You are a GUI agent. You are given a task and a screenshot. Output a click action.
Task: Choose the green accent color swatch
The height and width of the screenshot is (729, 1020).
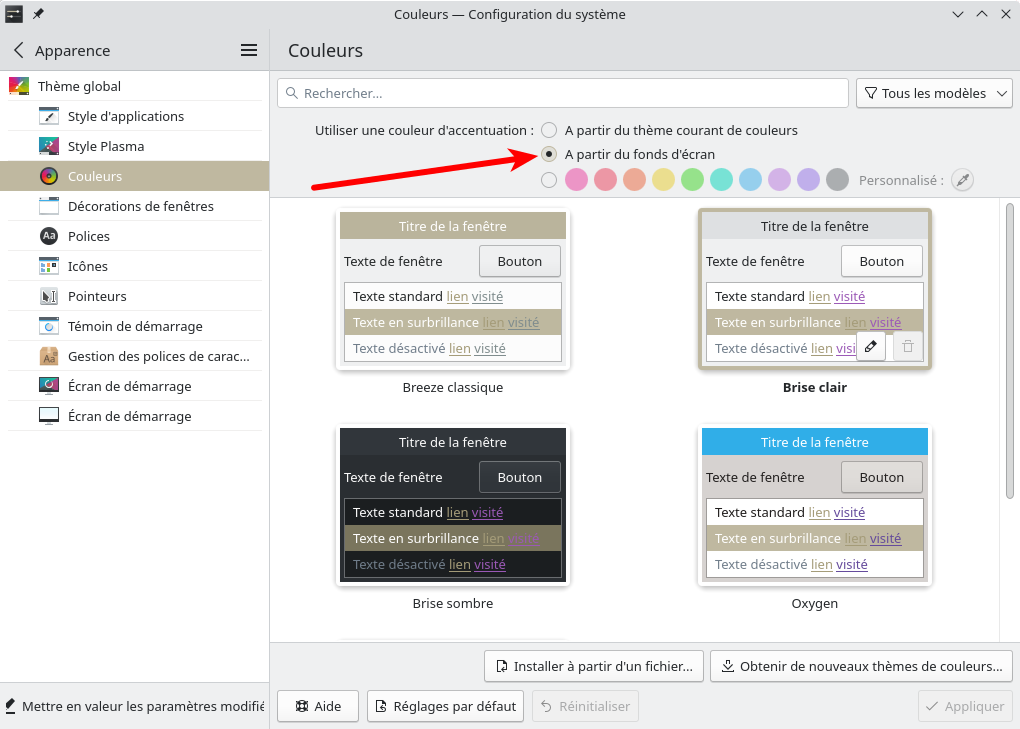click(x=692, y=179)
